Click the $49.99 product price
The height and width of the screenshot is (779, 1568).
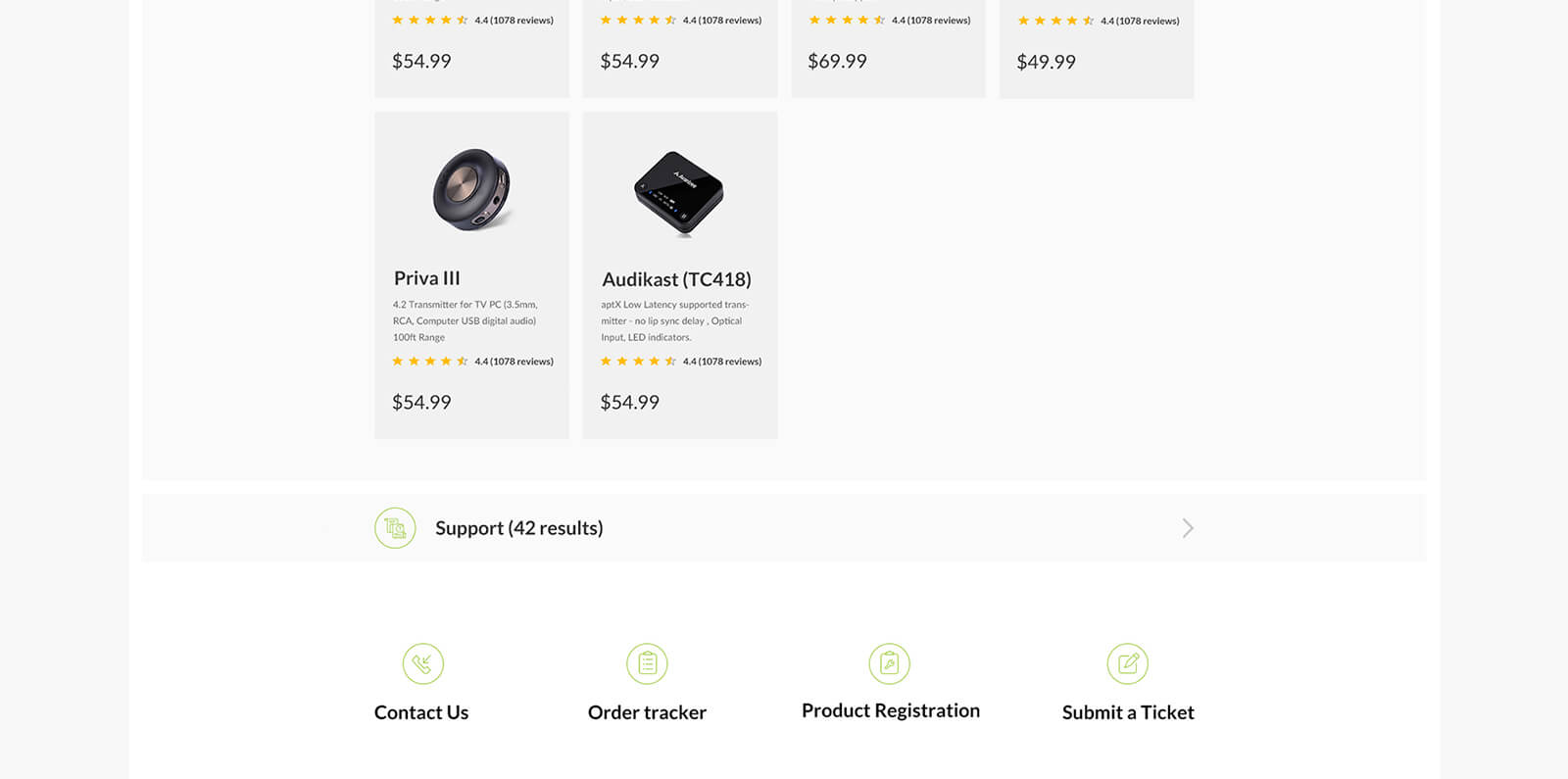click(1046, 62)
